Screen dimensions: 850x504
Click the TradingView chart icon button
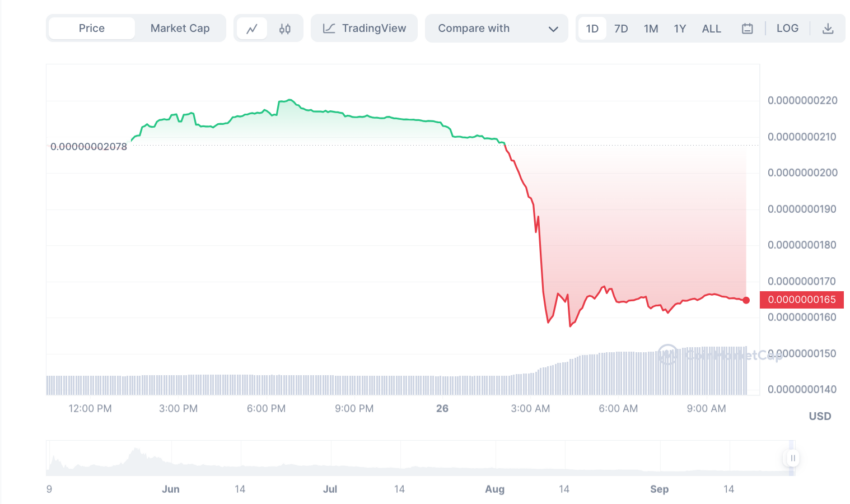tap(364, 28)
